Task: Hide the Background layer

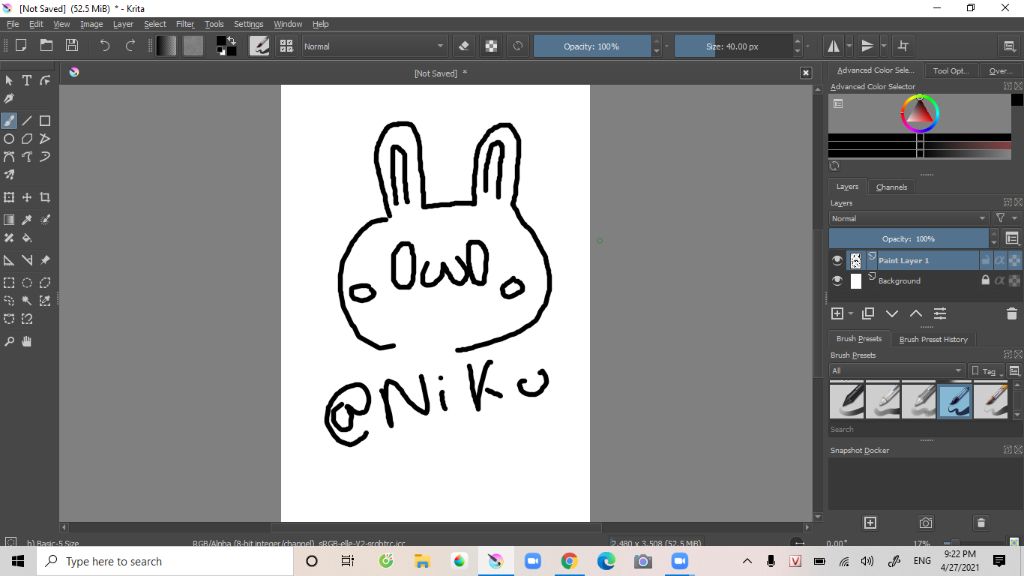Action: pos(837,281)
